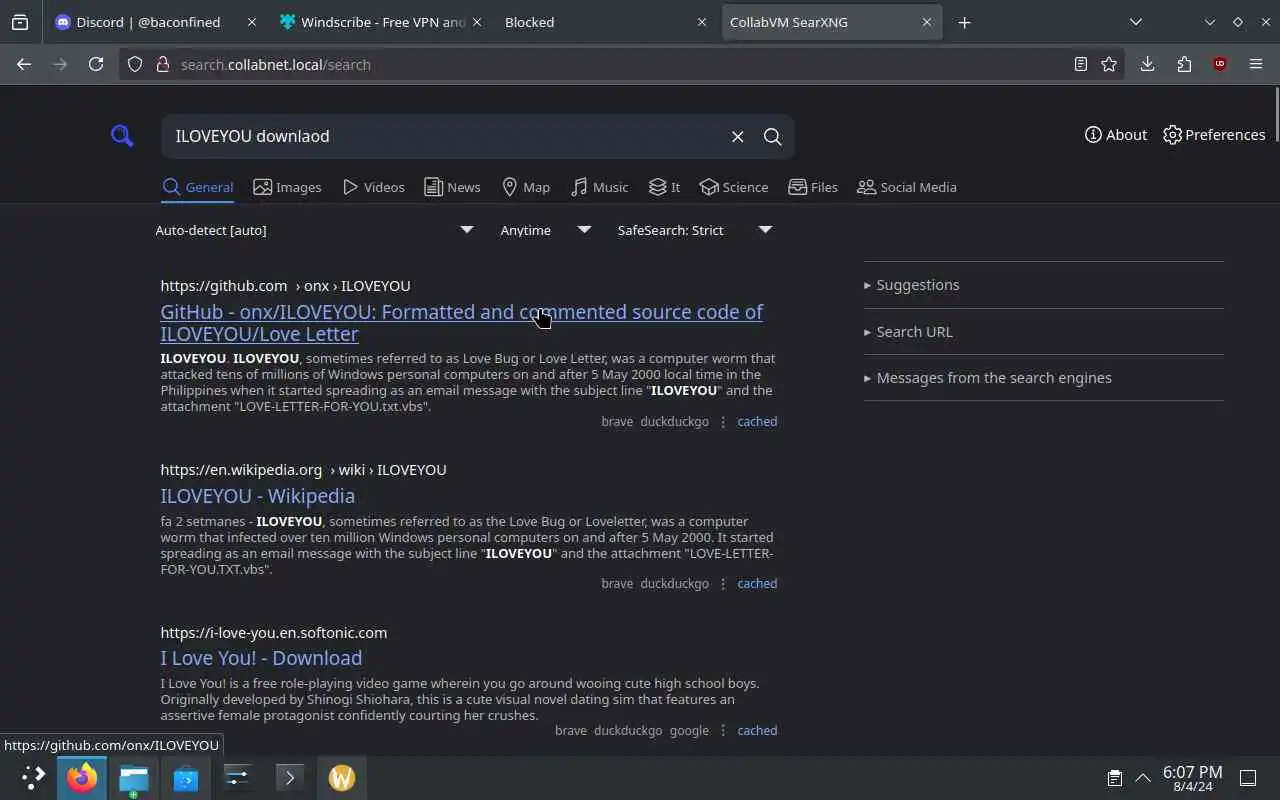Screen dimensions: 1280x800
Task: Open GitHub result's more options menu
Action: (723, 422)
